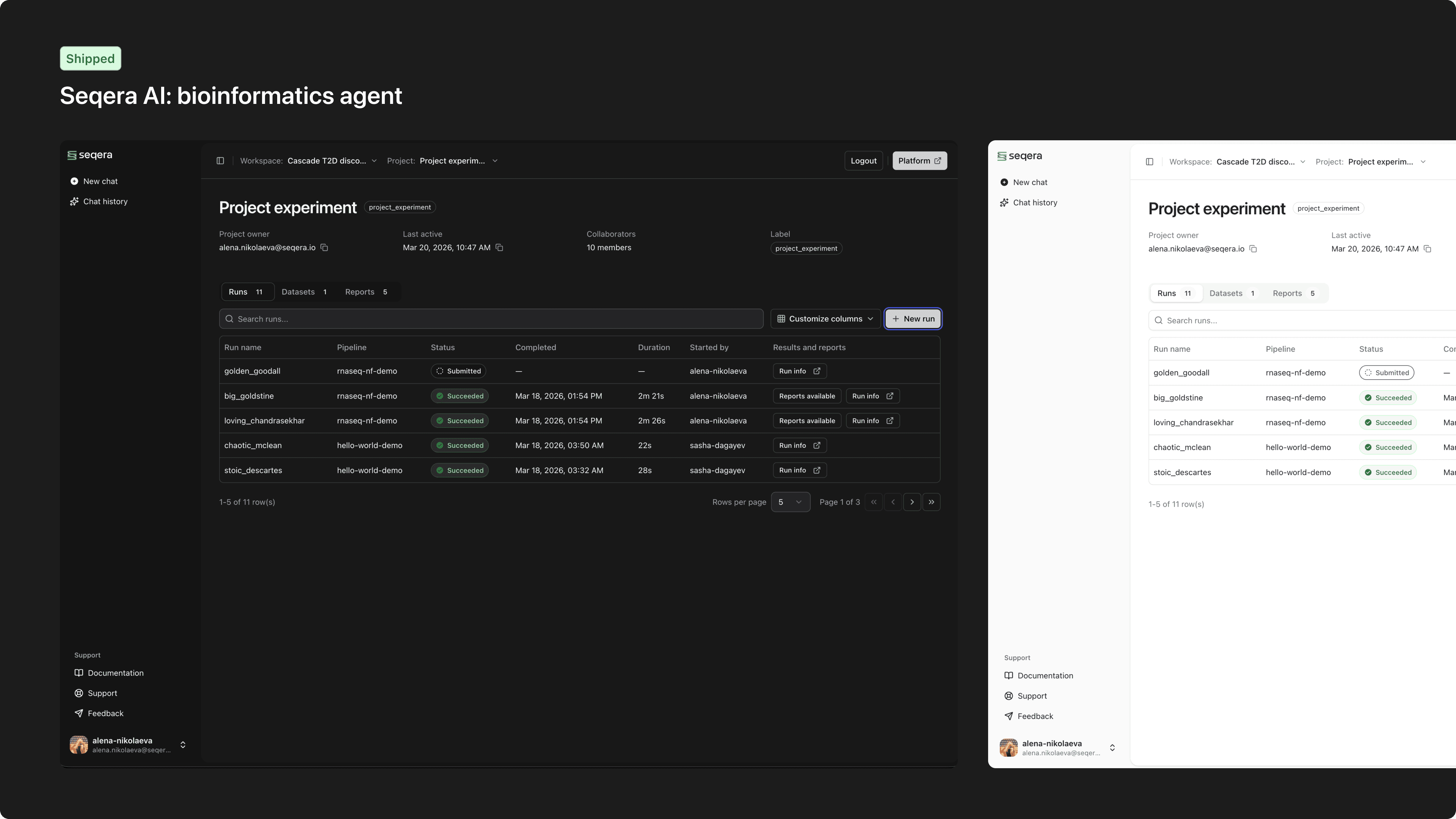Copy the Last active timestamp
This screenshot has width=1456, height=819.
[500, 248]
